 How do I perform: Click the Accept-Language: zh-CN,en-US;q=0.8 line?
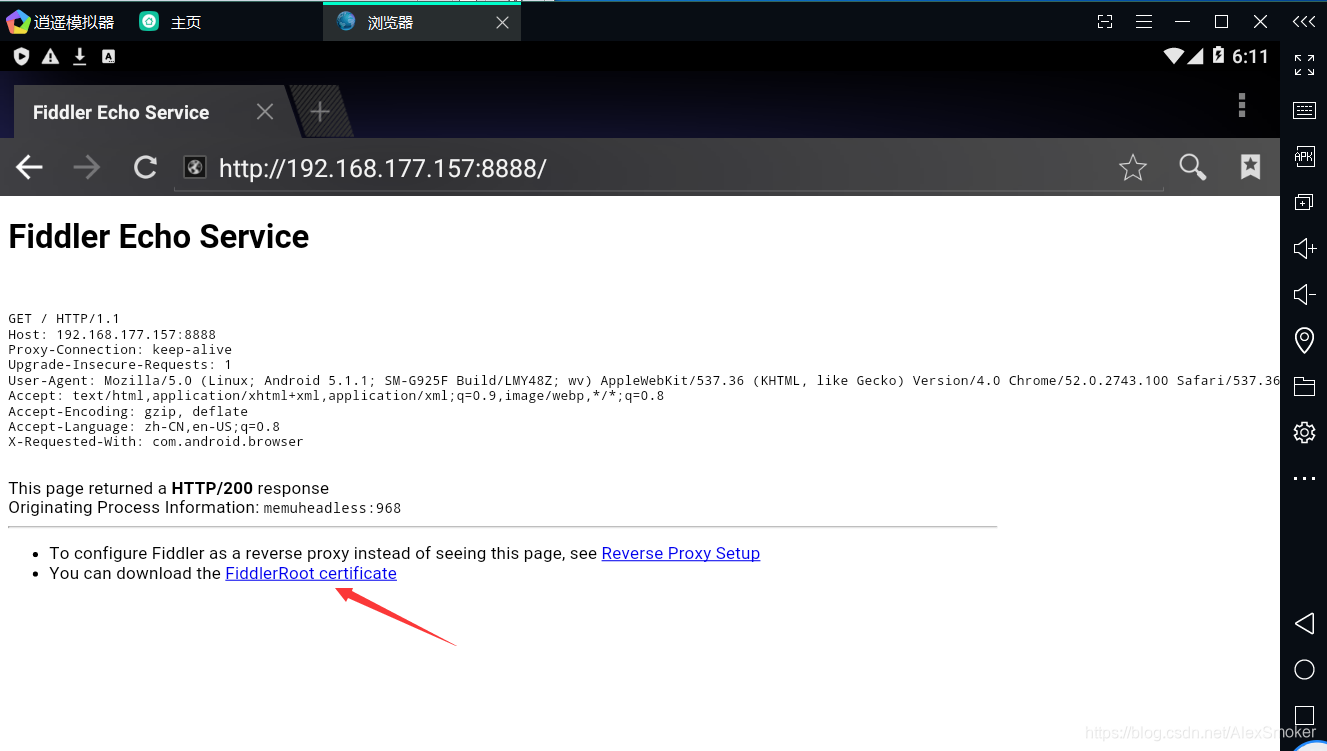pos(144,426)
